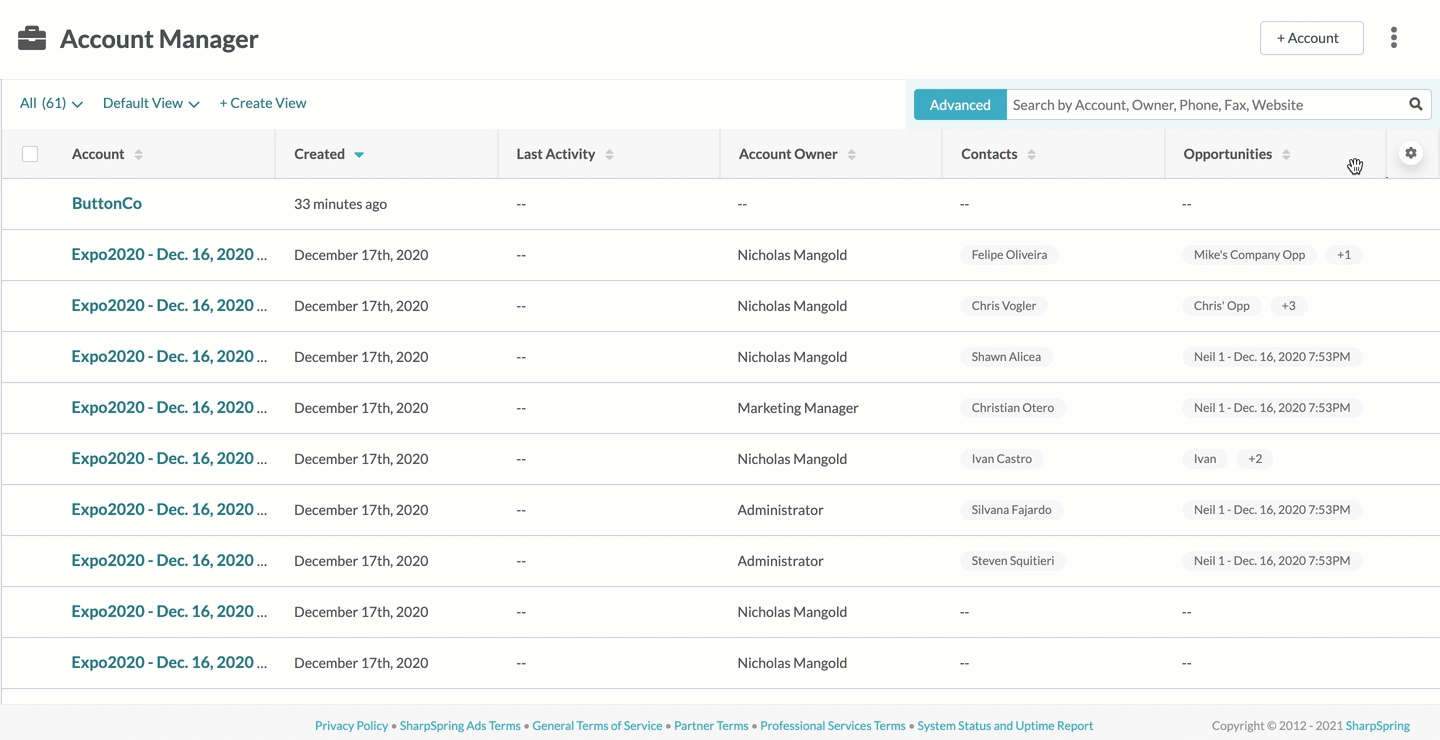
Task: Expand the +1 more opportunities chip
Action: (1344, 255)
